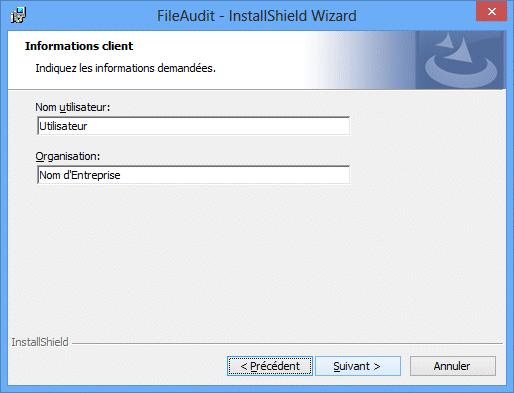Click the 'Indiquez les informations demandées.' text
The height and width of the screenshot is (393, 514).
(x=126, y=68)
